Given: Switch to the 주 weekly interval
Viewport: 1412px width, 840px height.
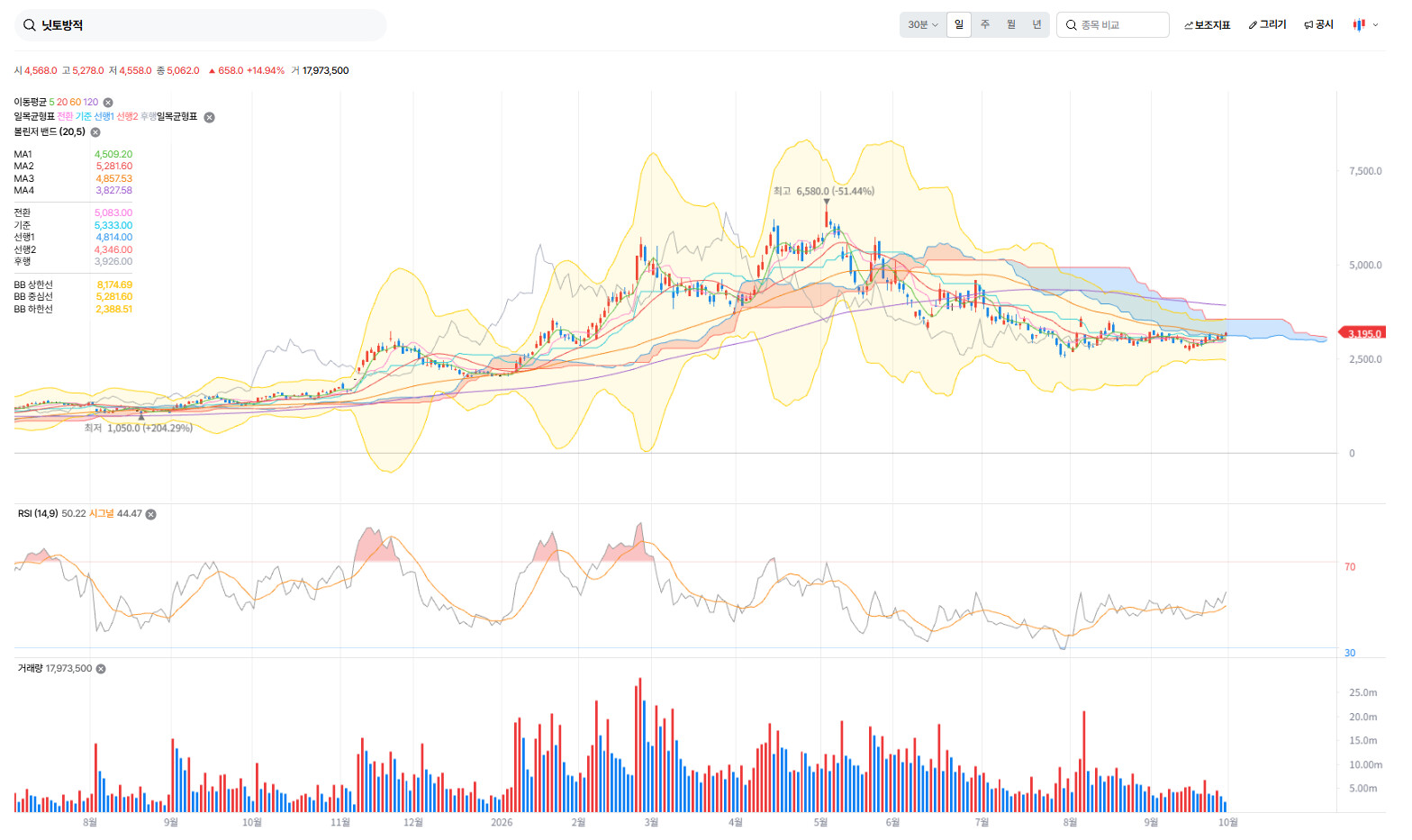Looking at the screenshot, I should (985, 25).
